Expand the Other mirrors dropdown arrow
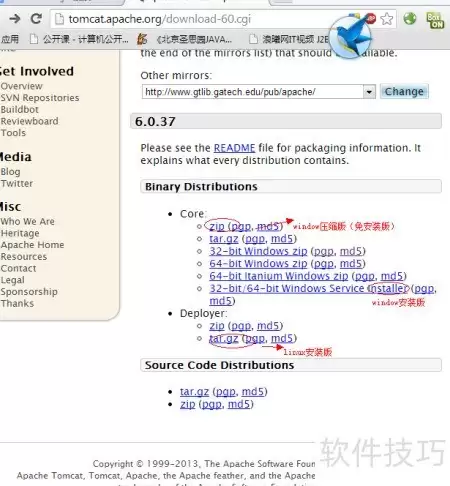 [x=369, y=92]
